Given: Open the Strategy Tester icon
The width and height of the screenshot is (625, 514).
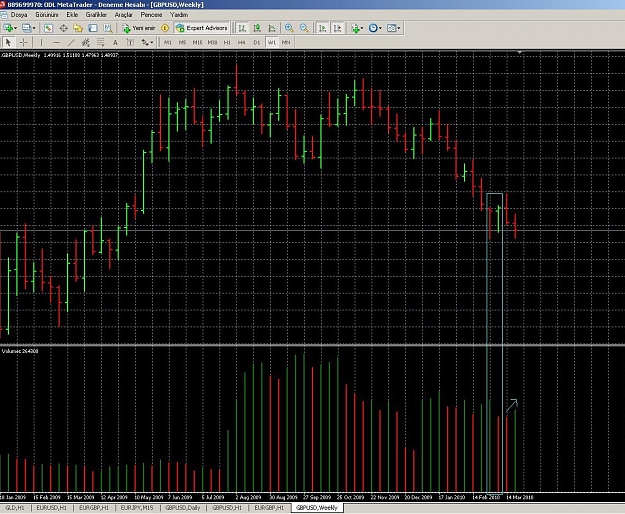Looking at the screenshot, I should click(108, 28).
